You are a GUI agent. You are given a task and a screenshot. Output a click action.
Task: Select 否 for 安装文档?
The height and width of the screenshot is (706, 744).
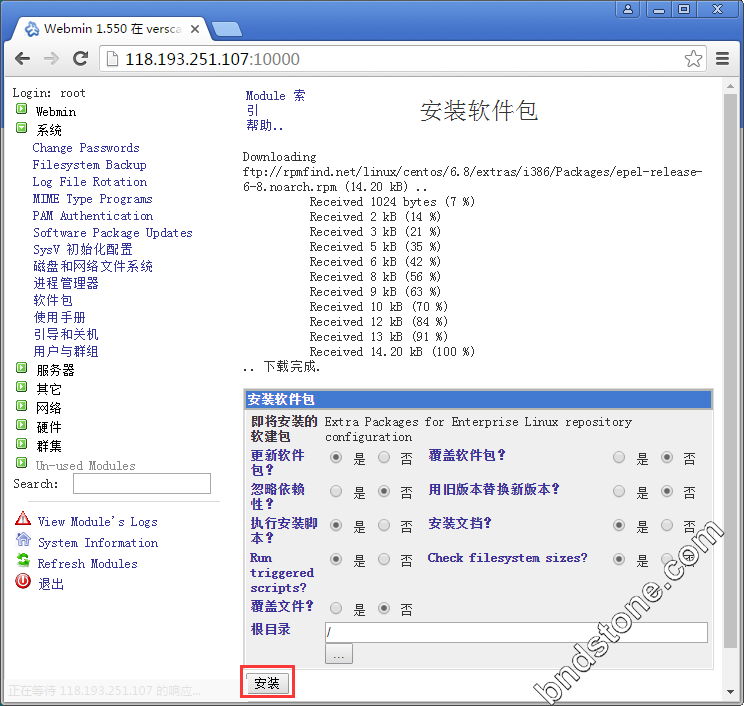point(667,525)
